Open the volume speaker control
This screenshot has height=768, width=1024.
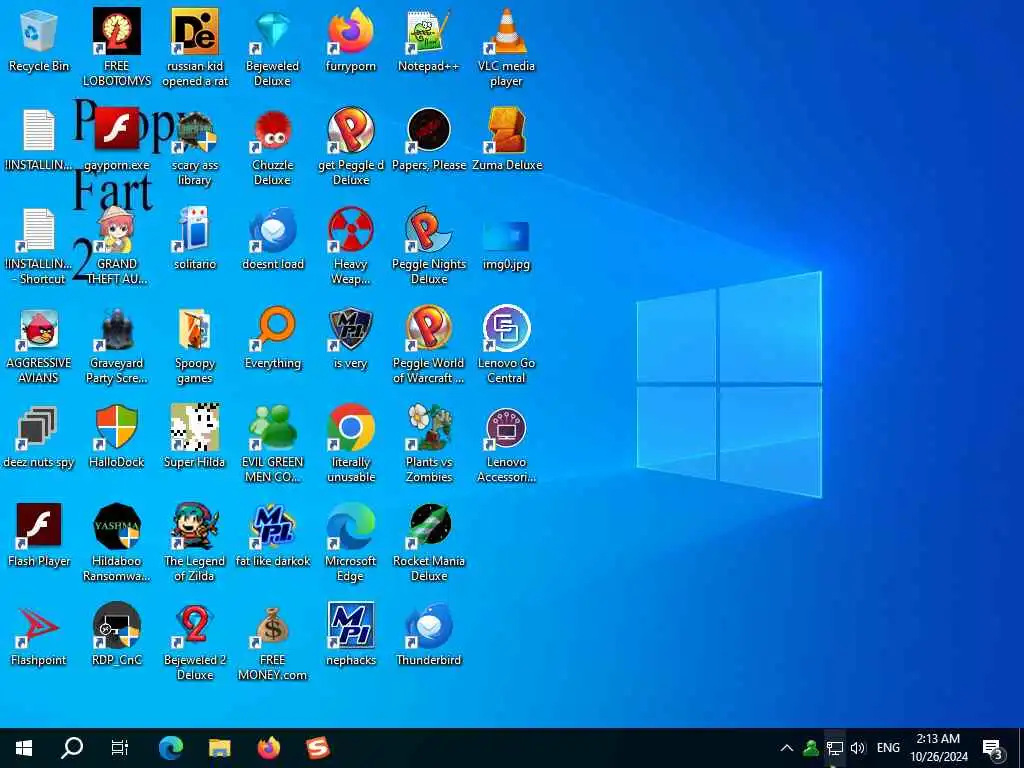[858, 748]
